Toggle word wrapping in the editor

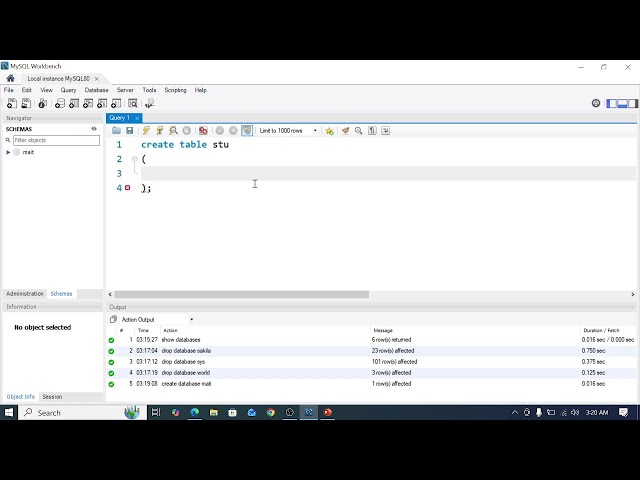point(385,131)
